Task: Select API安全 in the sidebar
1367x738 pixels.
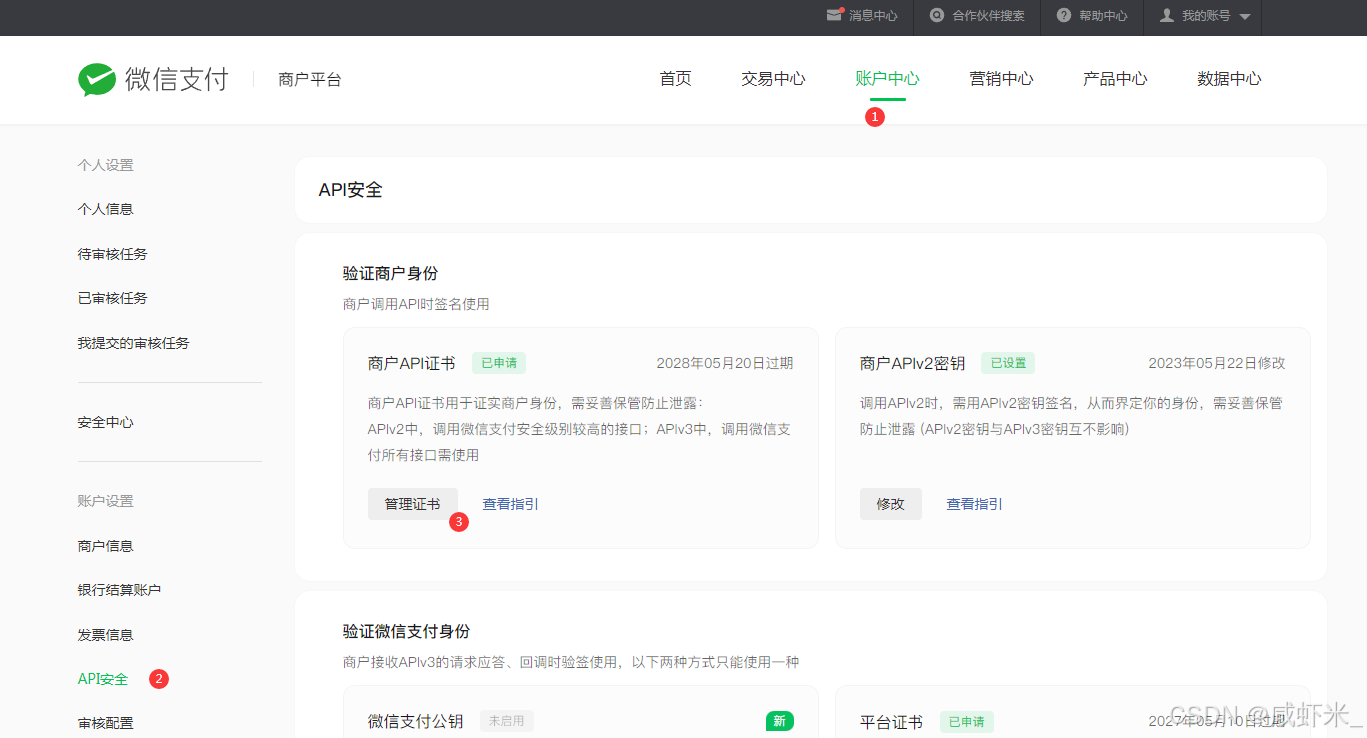Action: click(x=103, y=679)
